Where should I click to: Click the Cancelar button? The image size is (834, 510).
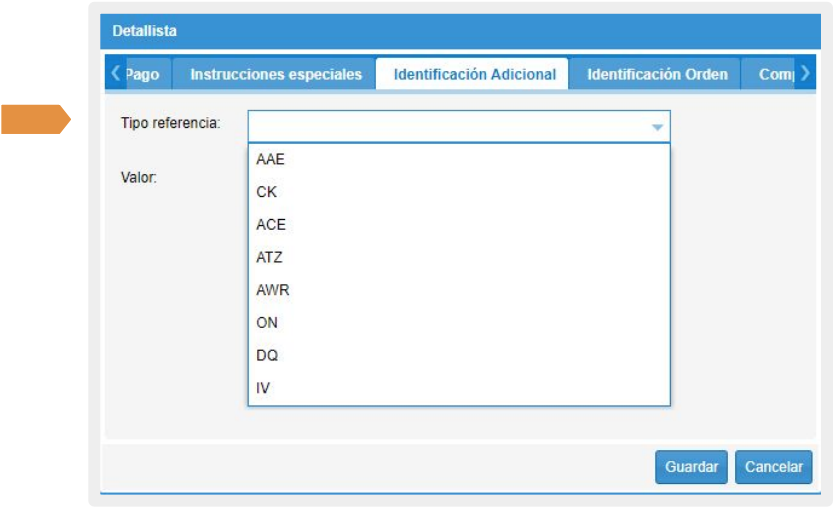click(x=773, y=467)
